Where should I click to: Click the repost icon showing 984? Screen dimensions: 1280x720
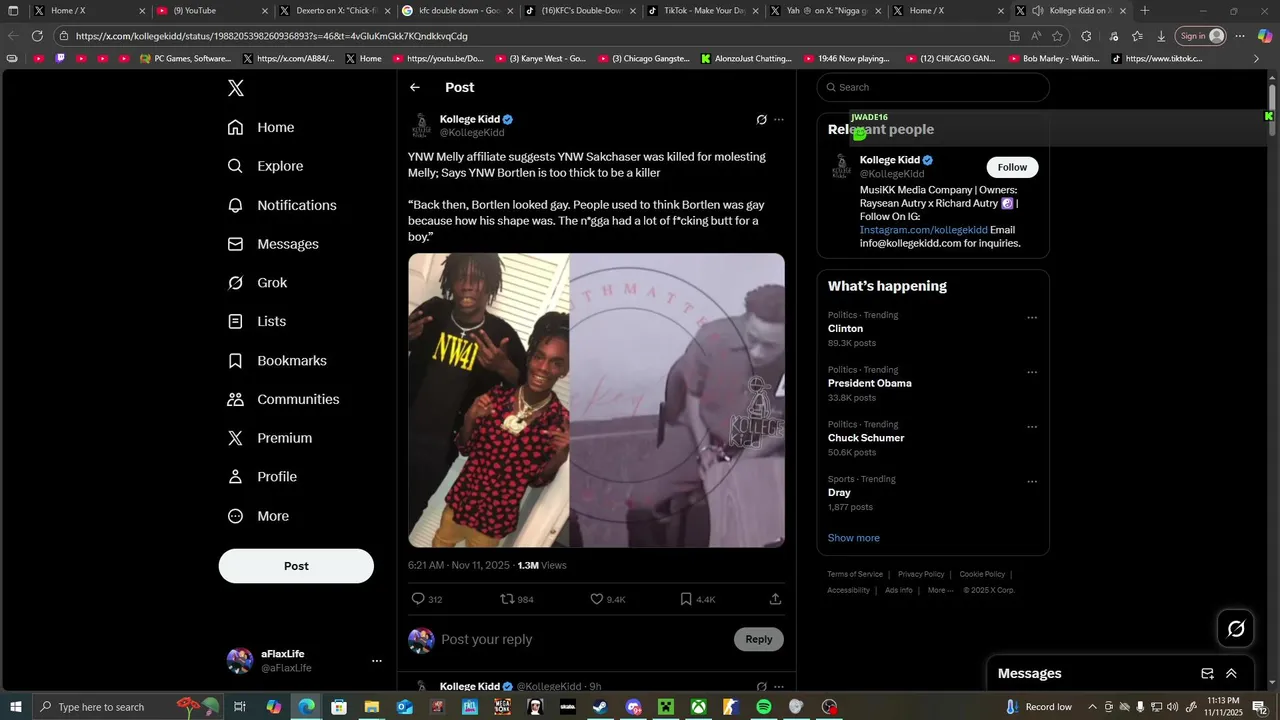[x=507, y=599]
